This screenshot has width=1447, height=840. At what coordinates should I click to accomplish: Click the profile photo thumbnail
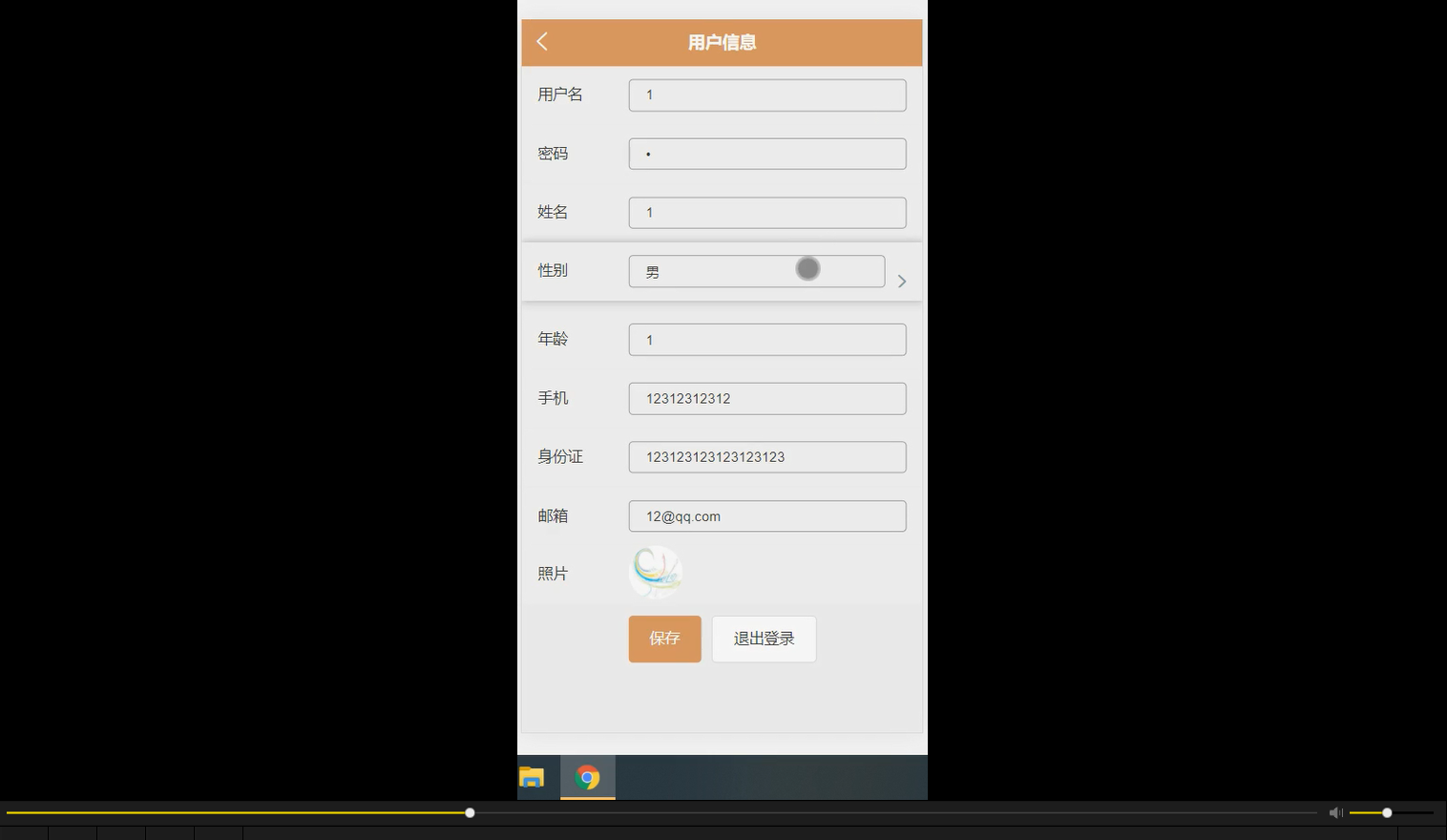(656, 573)
